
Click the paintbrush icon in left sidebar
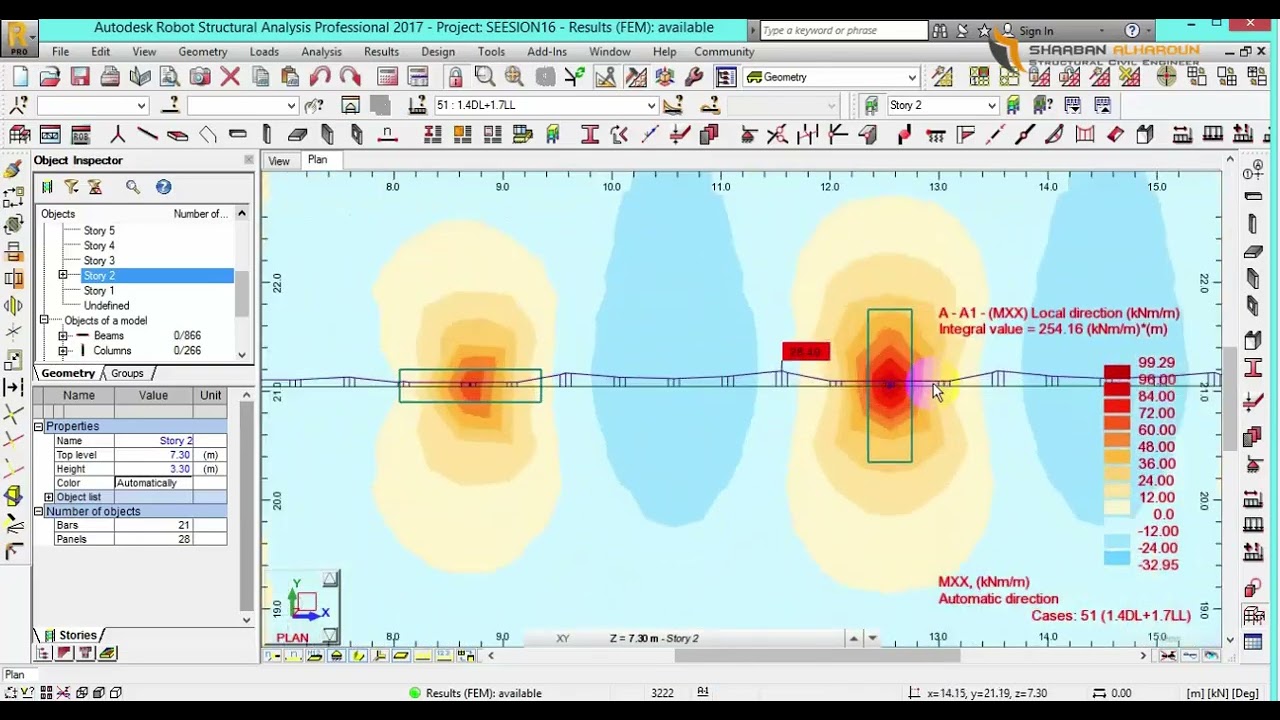tap(13, 171)
